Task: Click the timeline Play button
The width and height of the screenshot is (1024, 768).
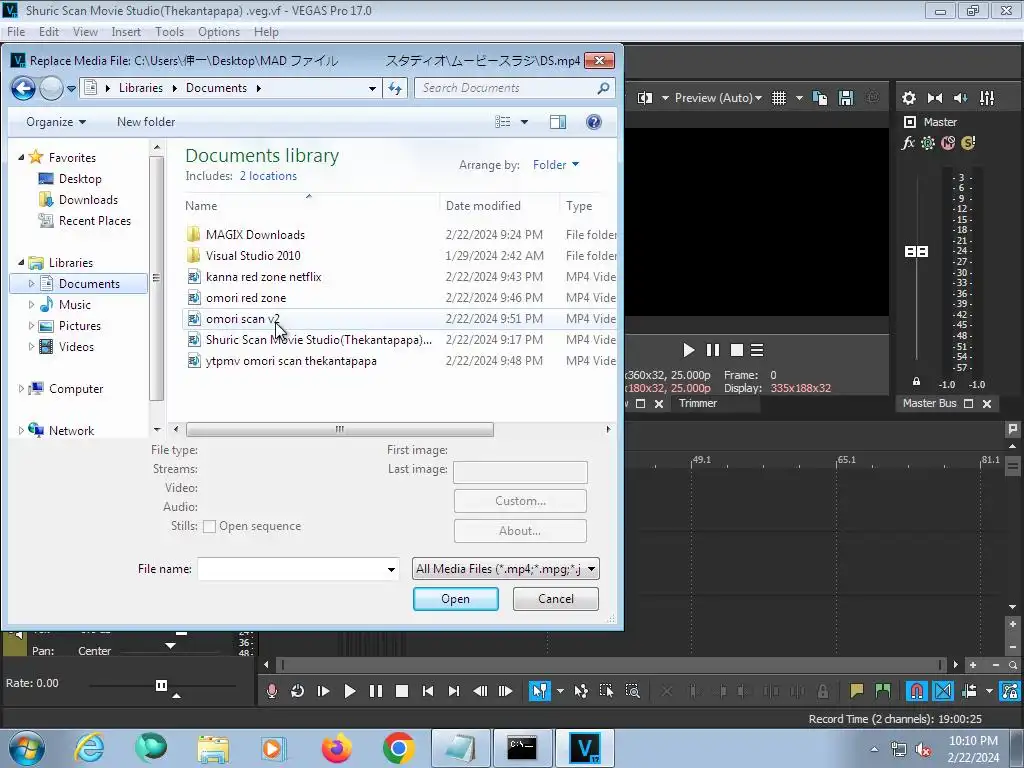Action: pos(349,691)
